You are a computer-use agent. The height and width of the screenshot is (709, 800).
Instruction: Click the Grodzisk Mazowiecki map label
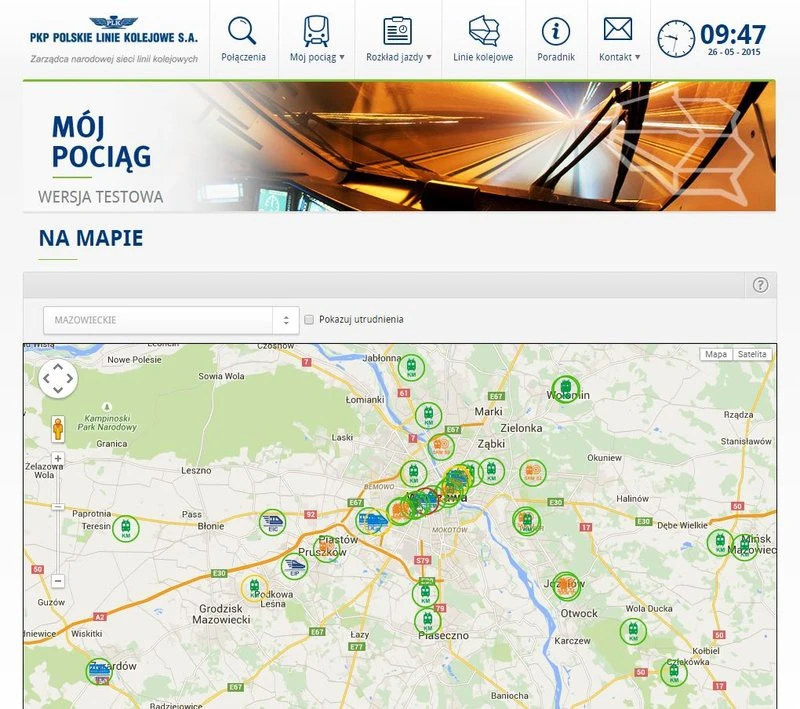coord(221,614)
